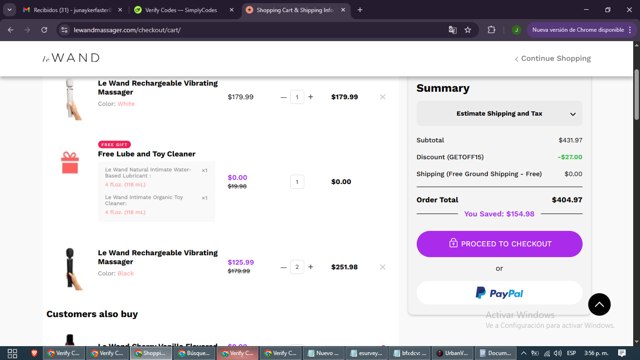The image size is (640, 360).
Task: Open the tab search chevron in Chrome
Action: [9, 10]
